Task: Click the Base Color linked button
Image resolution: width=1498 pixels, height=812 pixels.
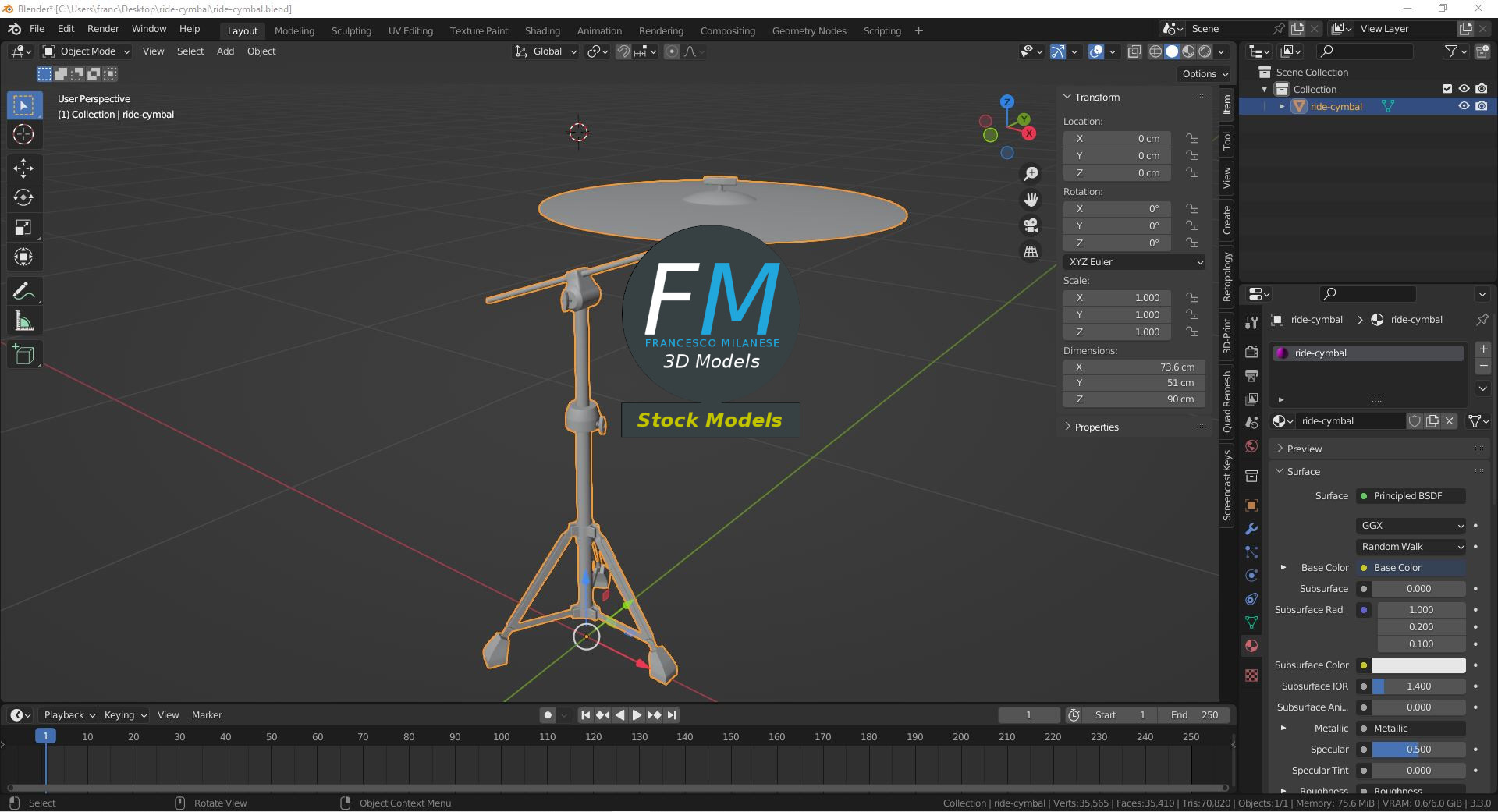Action: [1411, 568]
